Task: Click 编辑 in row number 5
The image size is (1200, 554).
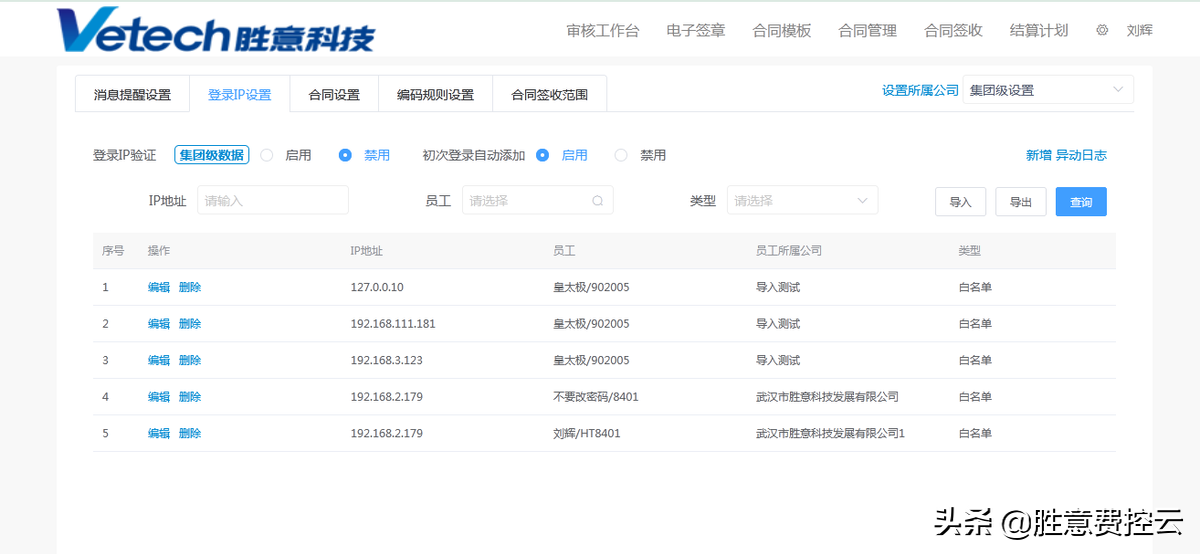Action: [x=159, y=434]
